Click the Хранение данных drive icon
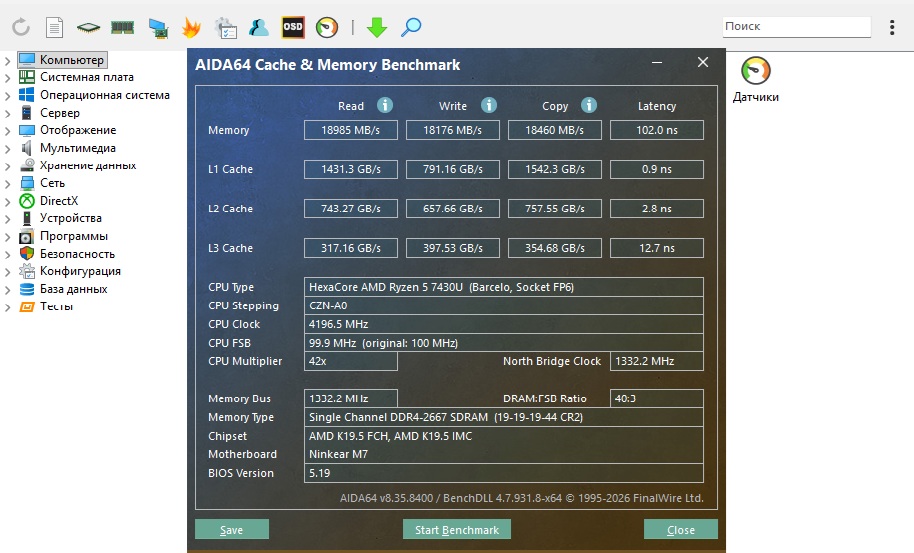 (27, 165)
